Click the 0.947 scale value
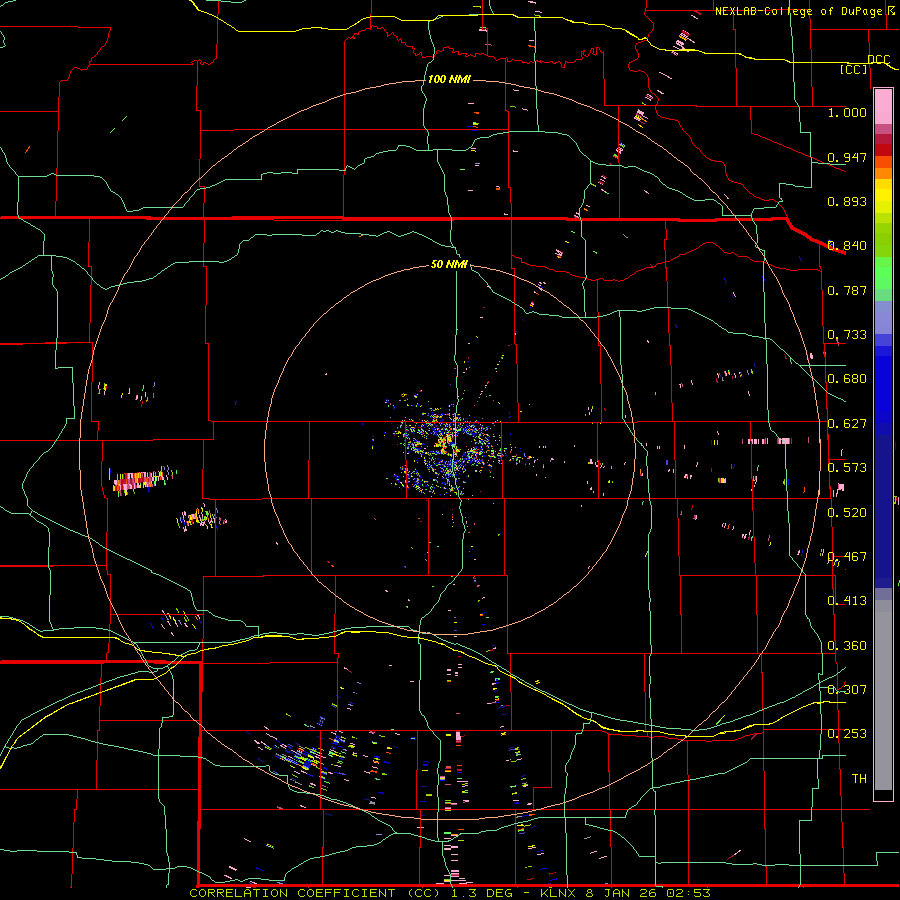This screenshot has height=900, width=900. (x=847, y=157)
